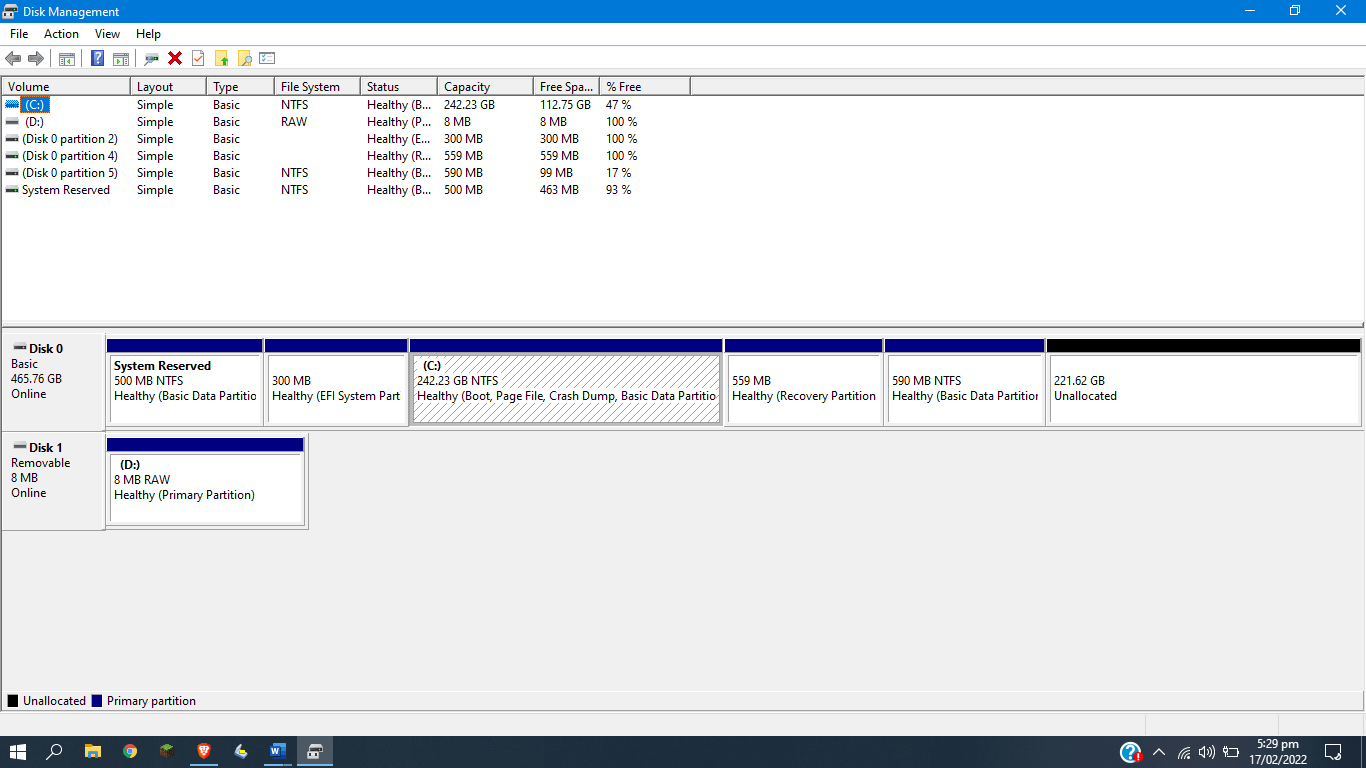Screen dimensions: 1366x768
Task: Open Google Chrome from the taskbar
Action: point(130,751)
